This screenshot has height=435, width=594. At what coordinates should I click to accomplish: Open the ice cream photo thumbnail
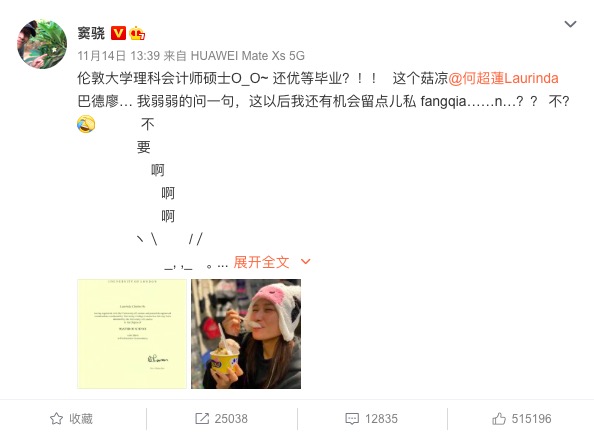(246, 334)
